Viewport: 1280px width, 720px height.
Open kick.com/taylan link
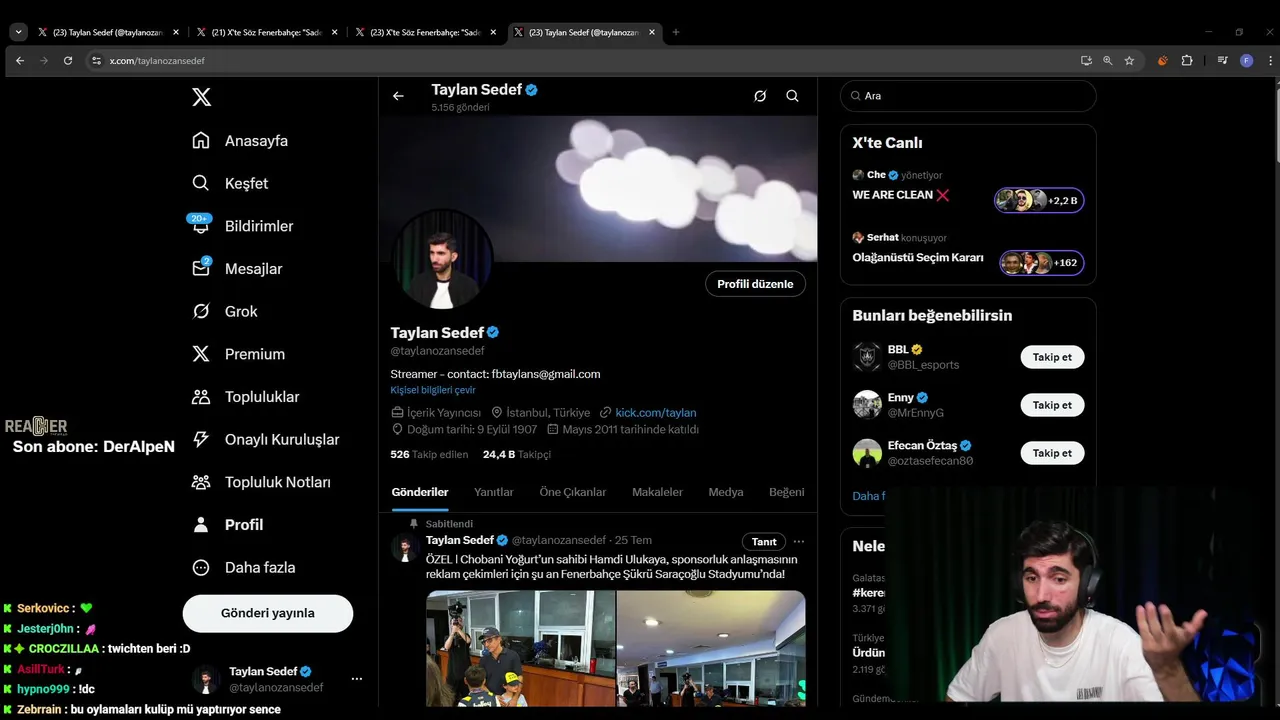pyautogui.click(x=655, y=412)
